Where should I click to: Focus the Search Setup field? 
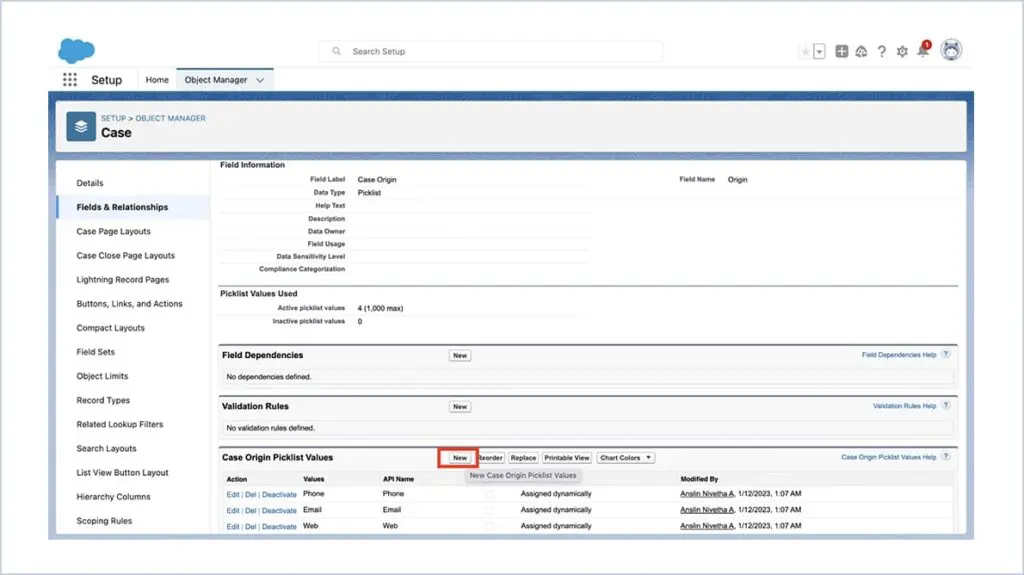click(x=491, y=51)
